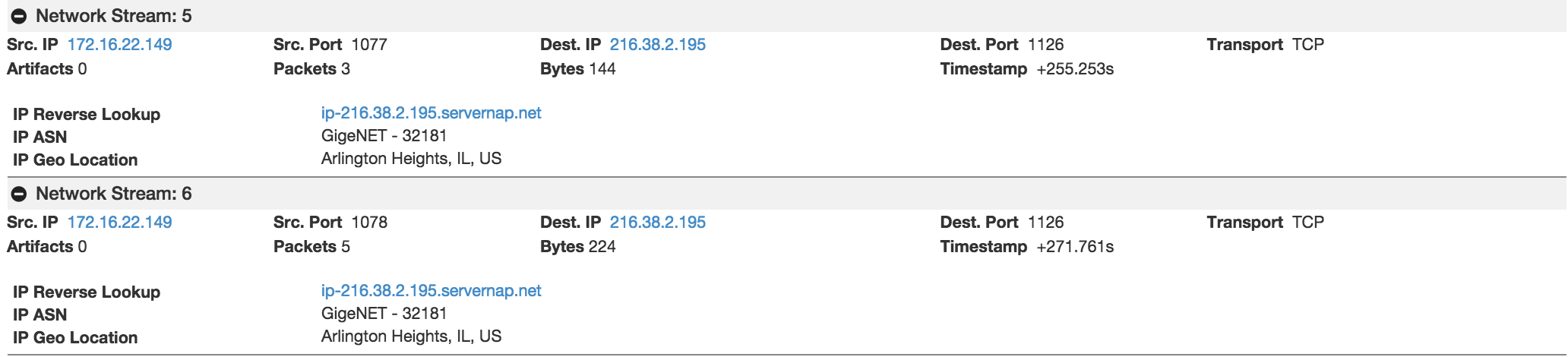
Task: Click Stream 6 Arlington Heights geo location
Action: (411, 336)
